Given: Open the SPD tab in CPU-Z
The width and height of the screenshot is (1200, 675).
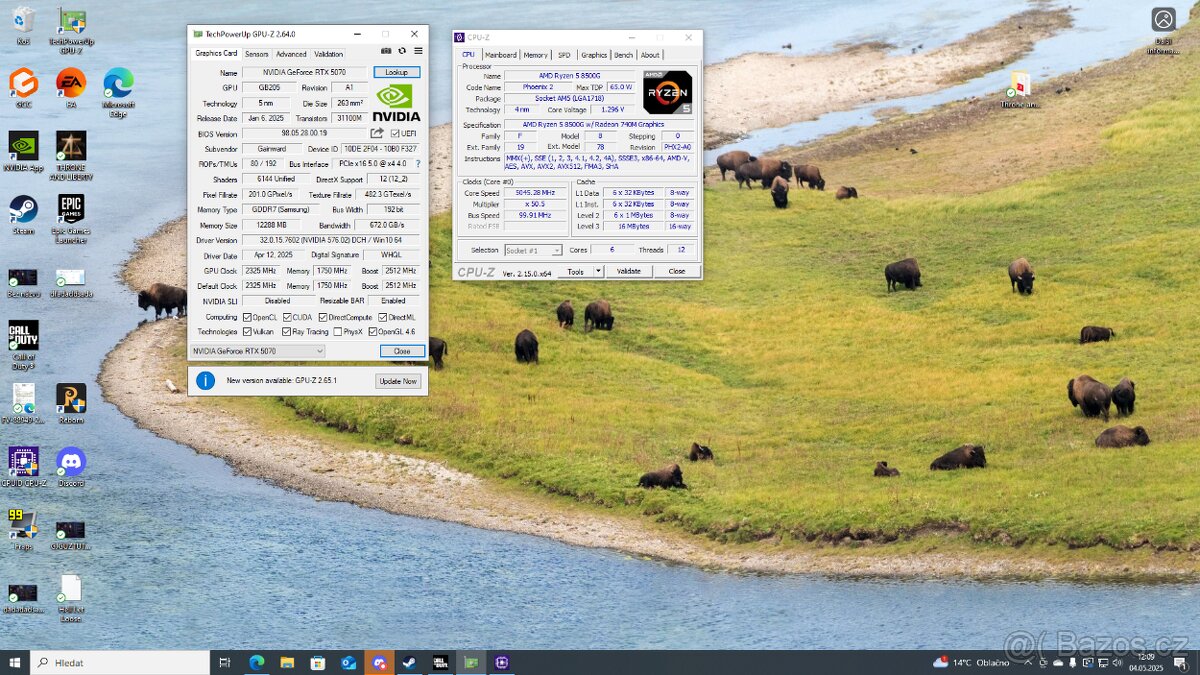Looking at the screenshot, I should point(564,55).
